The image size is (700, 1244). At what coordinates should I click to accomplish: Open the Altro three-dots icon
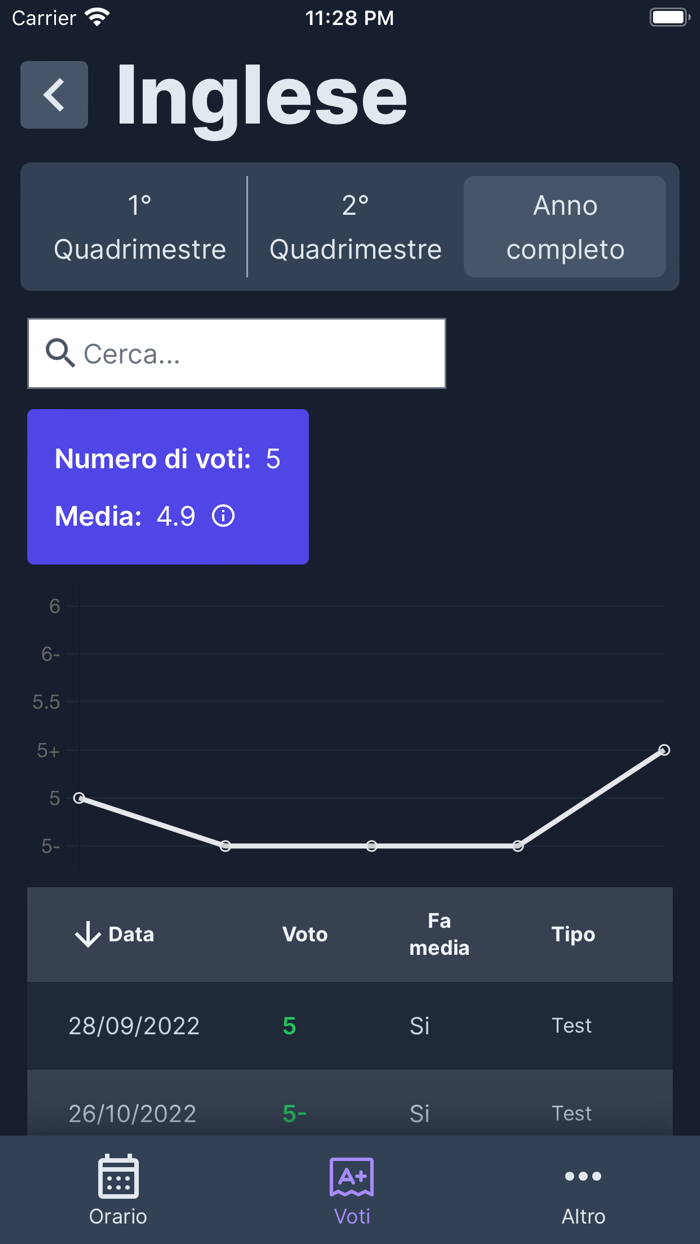(x=583, y=1177)
